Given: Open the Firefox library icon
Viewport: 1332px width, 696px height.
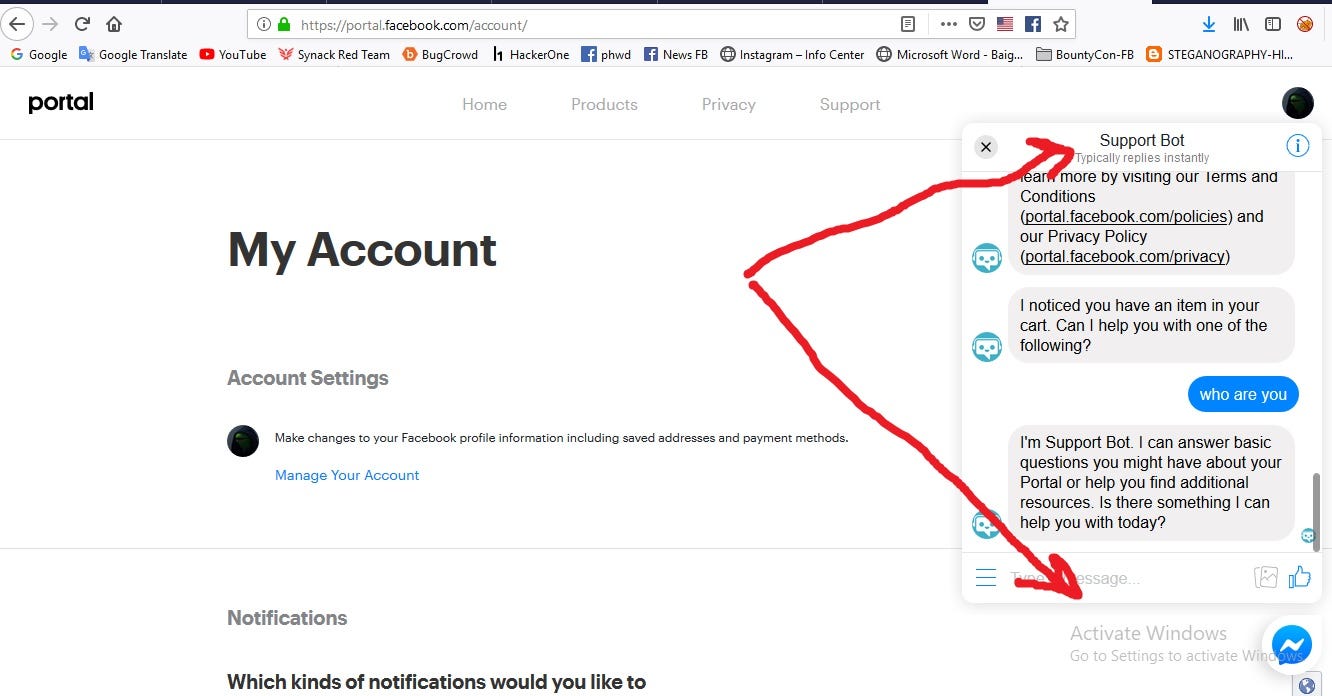Looking at the screenshot, I should tap(1241, 24).
